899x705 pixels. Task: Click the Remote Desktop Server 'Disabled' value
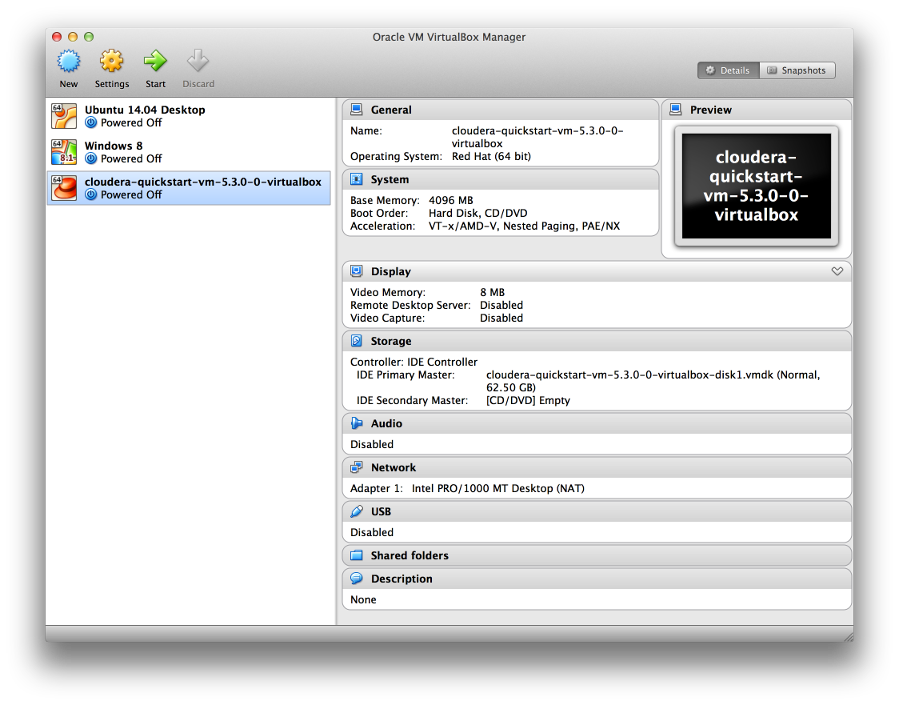[501, 305]
